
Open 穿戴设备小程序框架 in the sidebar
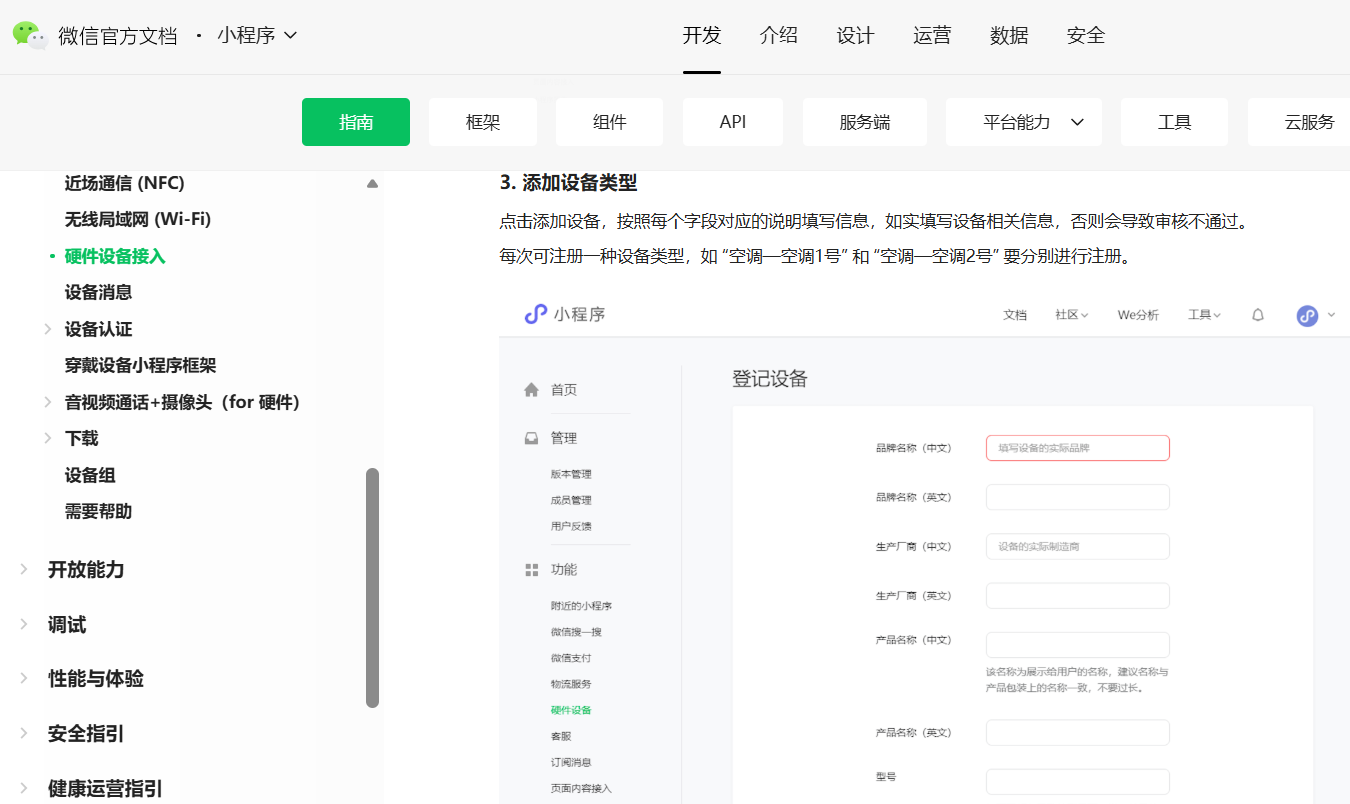point(141,365)
